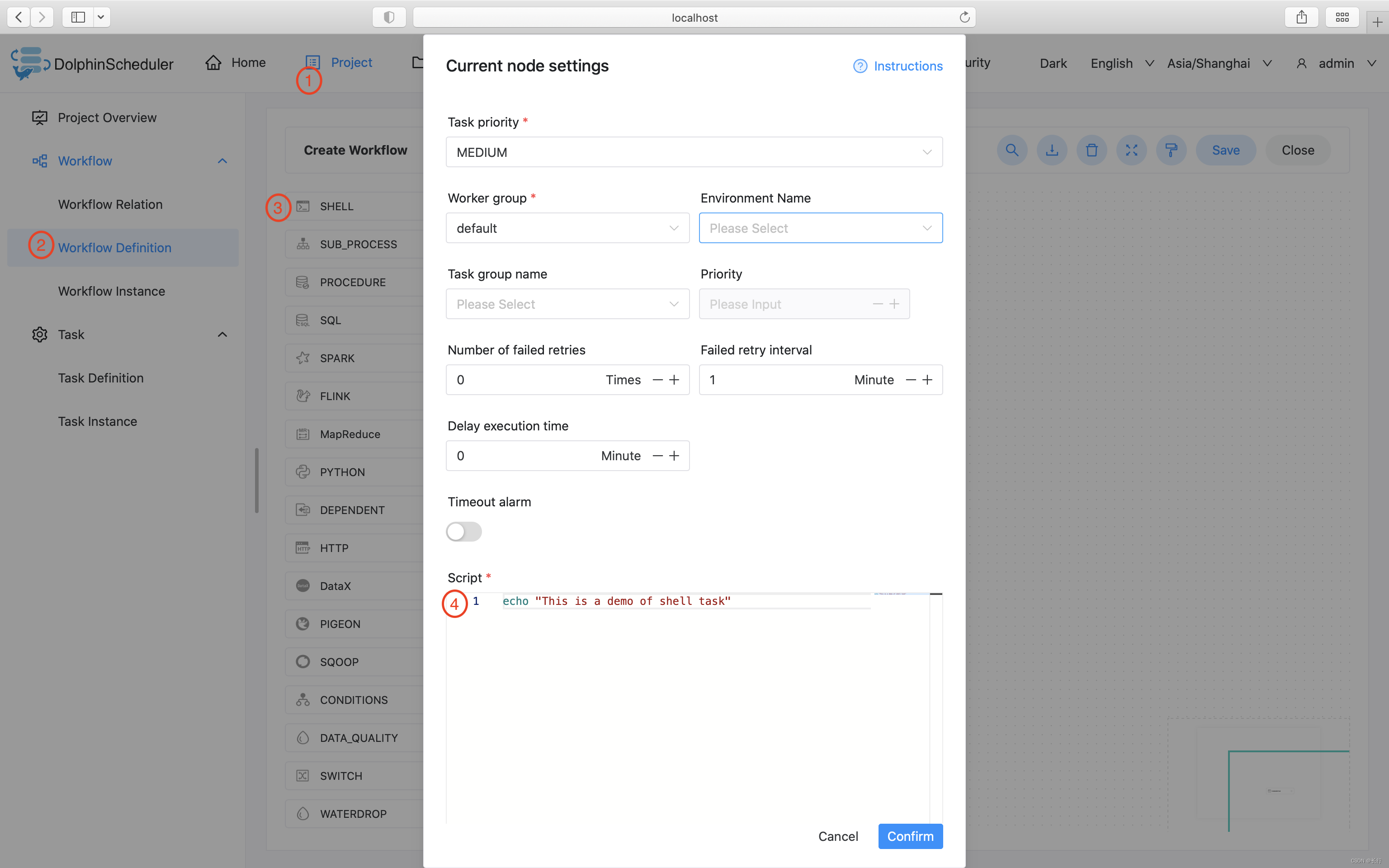This screenshot has height=868, width=1389.
Task: Toggle the Workflow Definition menu item
Action: tap(114, 247)
